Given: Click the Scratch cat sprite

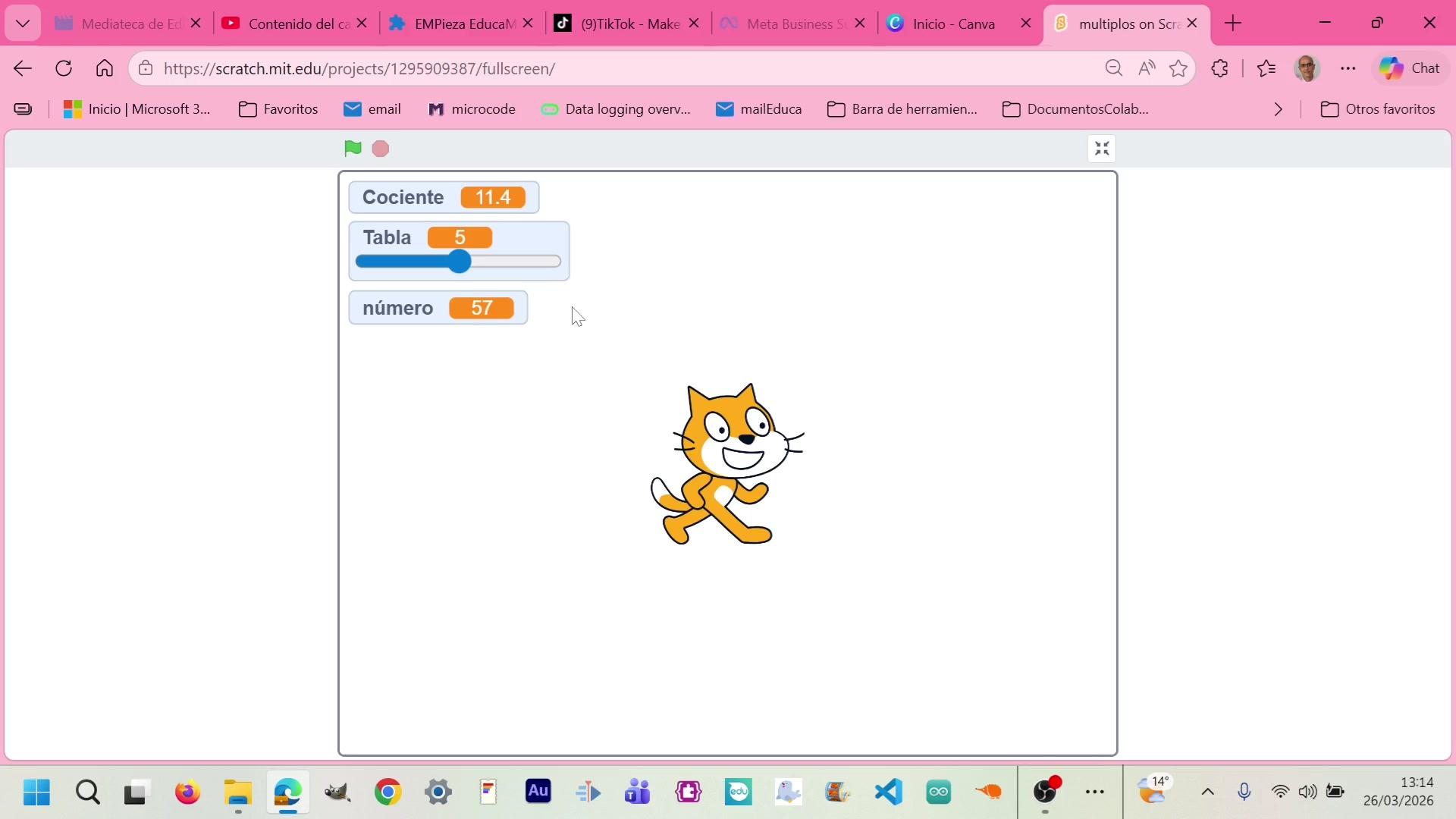Looking at the screenshot, I should pos(726,465).
